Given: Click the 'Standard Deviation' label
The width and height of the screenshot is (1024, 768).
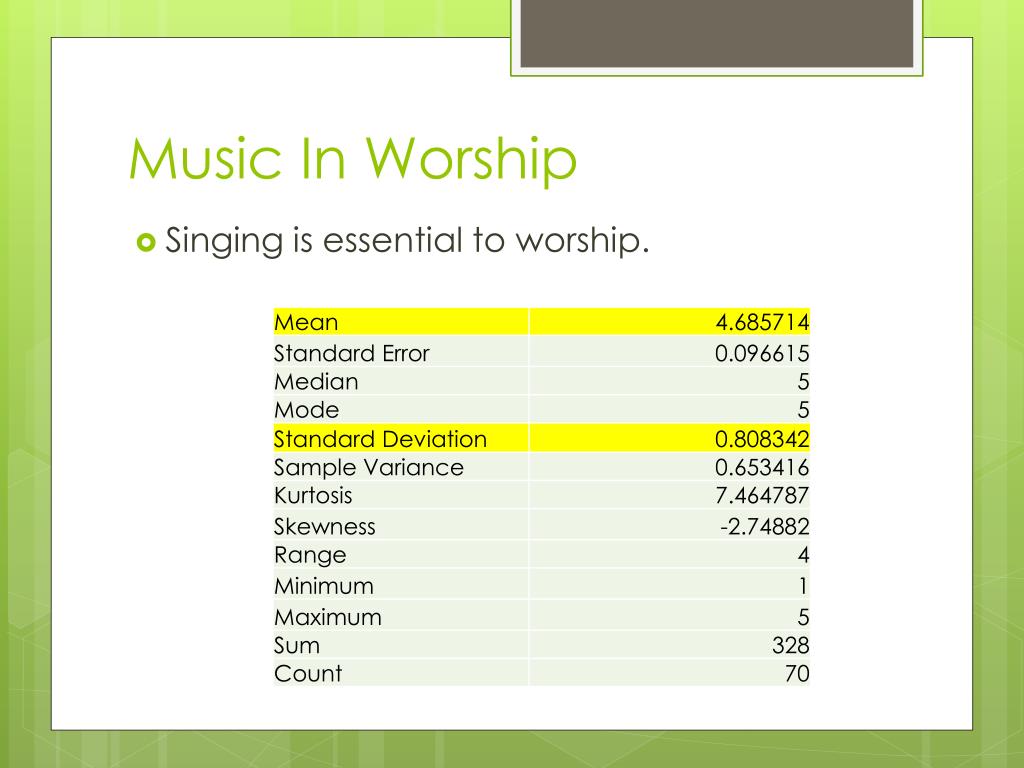Looking at the screenshot, I should point(380,439).
